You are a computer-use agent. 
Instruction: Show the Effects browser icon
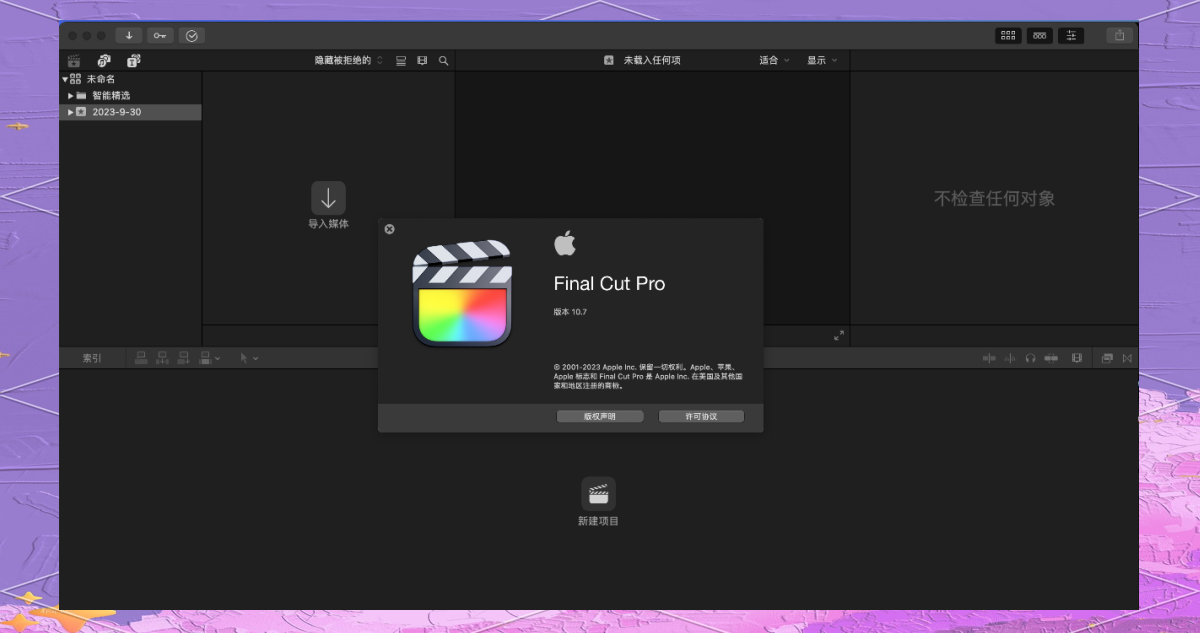1107,358
